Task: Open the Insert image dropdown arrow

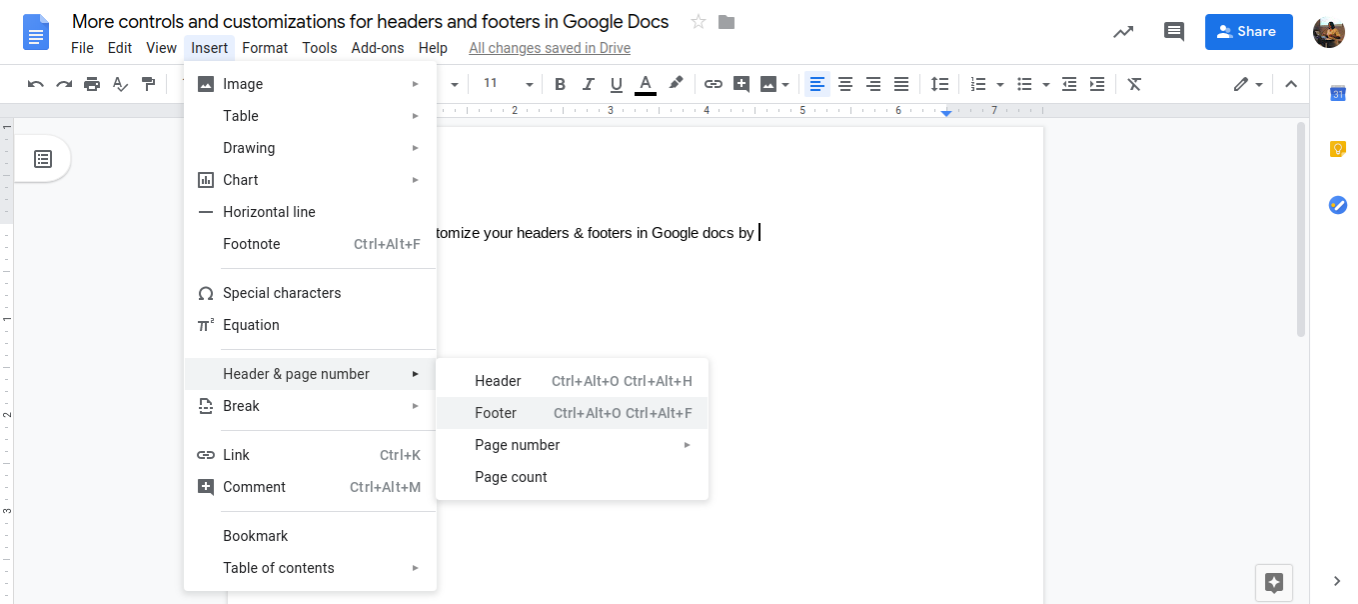Action: coord(786,85)
